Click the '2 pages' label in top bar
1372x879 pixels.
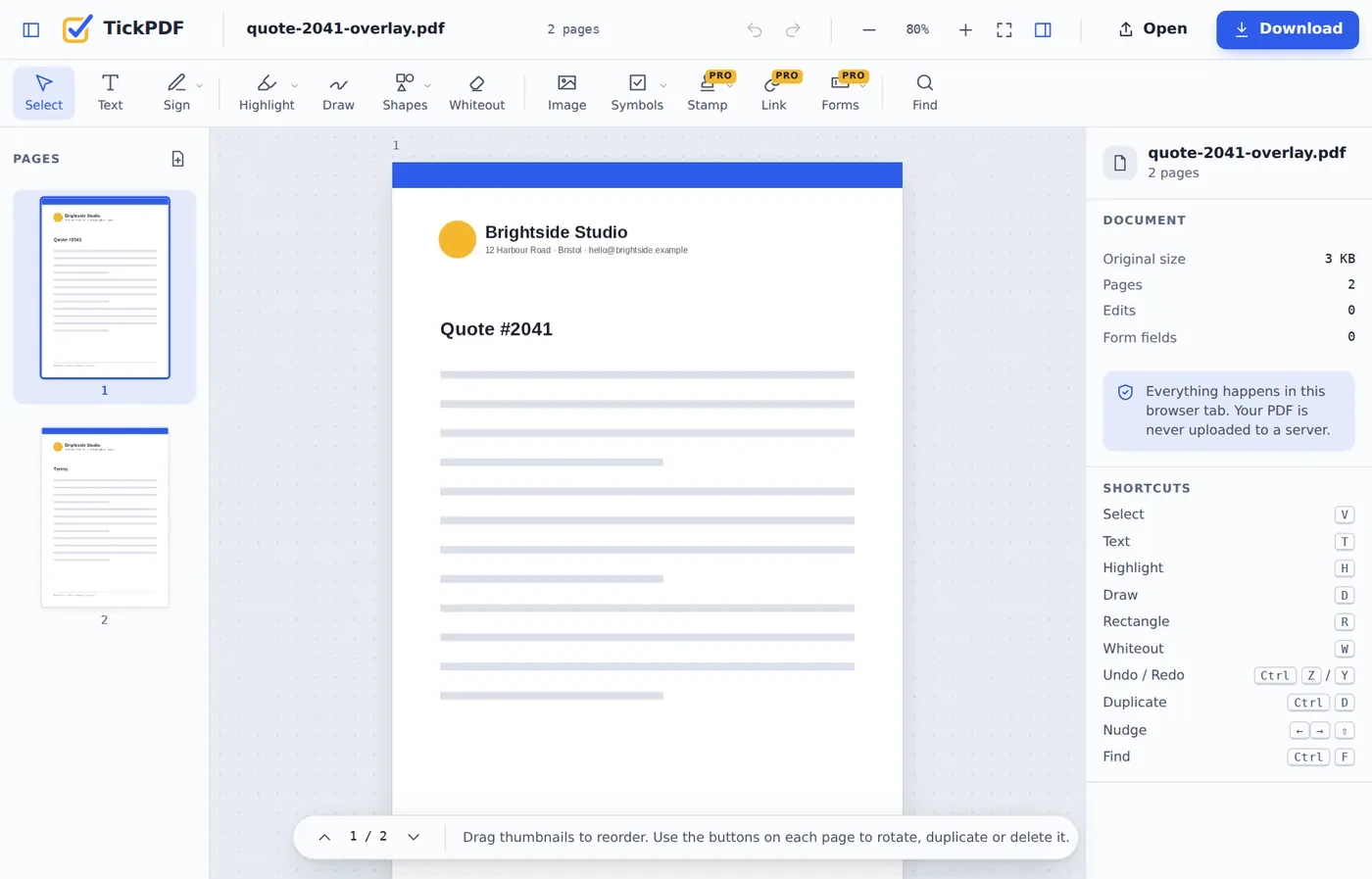(x=573, y=29)
